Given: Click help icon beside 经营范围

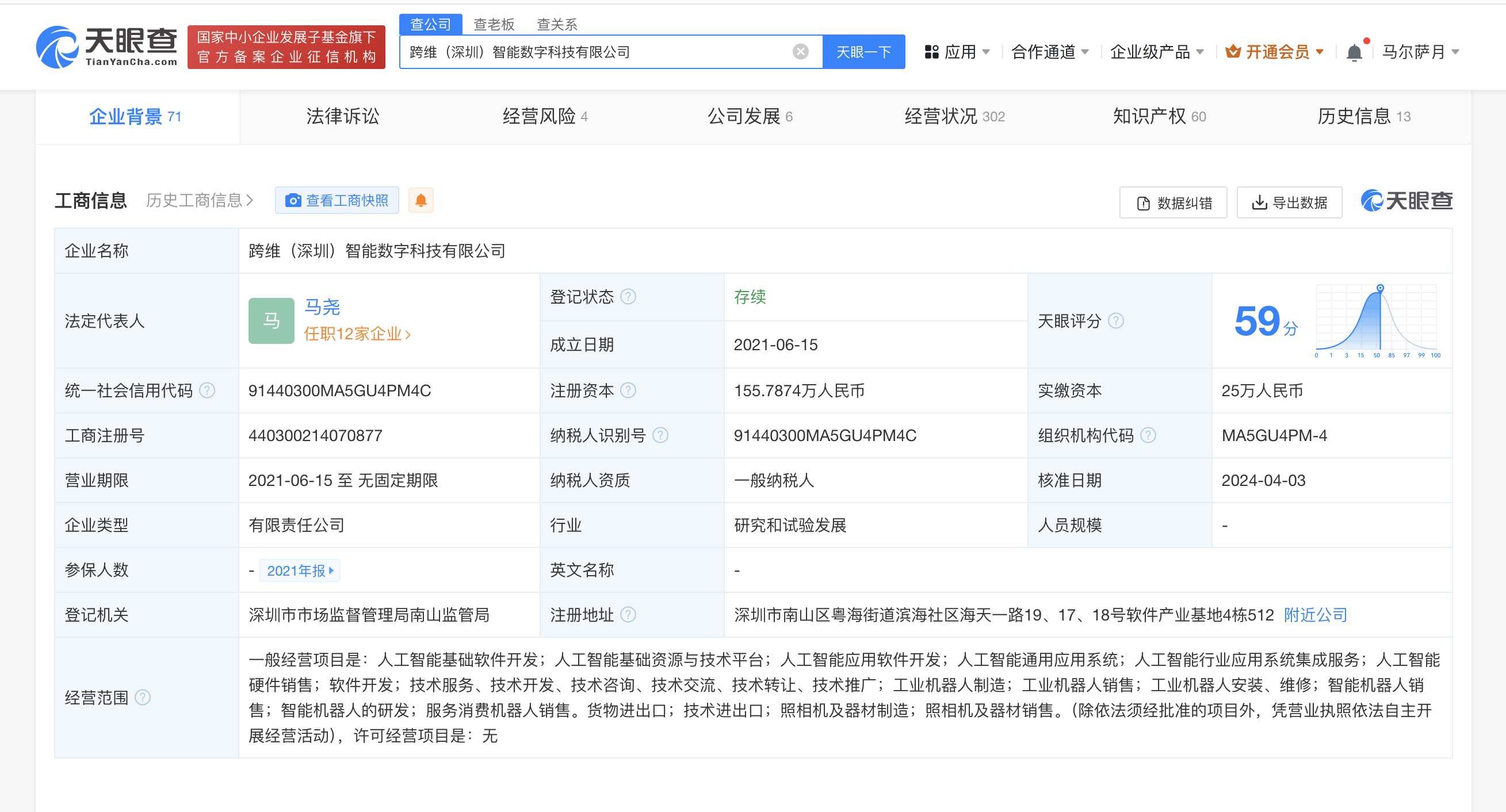Looking at the screenshot, I should [143, 698].
